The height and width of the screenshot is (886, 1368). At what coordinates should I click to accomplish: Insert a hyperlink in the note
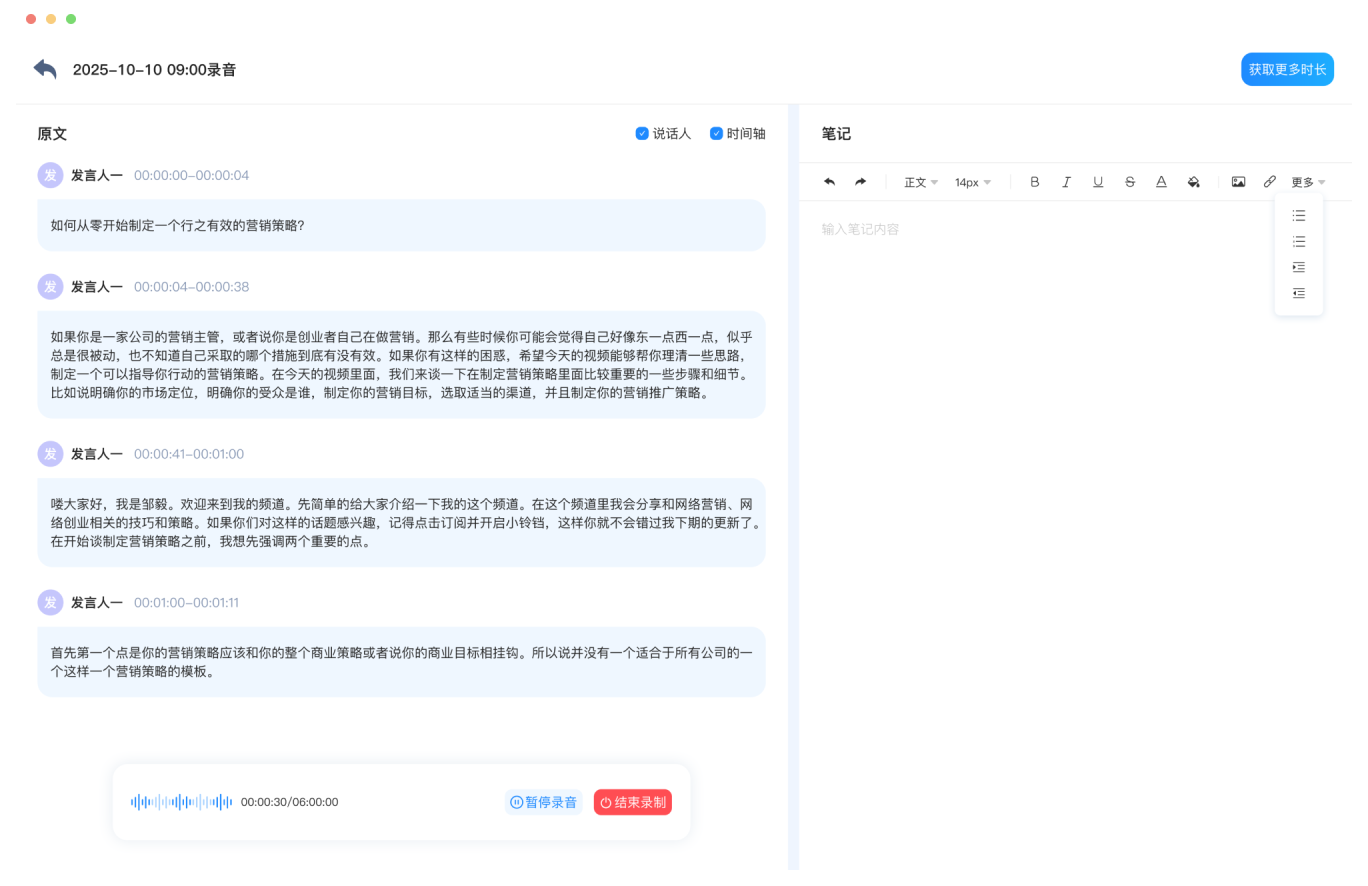(x=1269, y=182)
